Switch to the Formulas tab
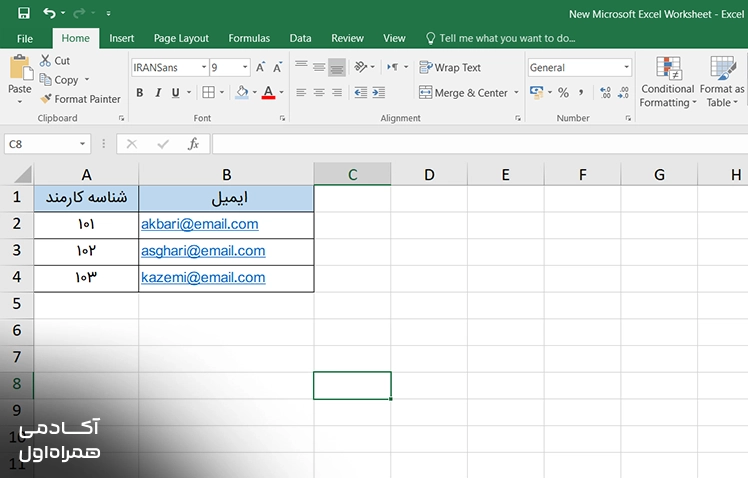The image size is (748, 478). 249,38
